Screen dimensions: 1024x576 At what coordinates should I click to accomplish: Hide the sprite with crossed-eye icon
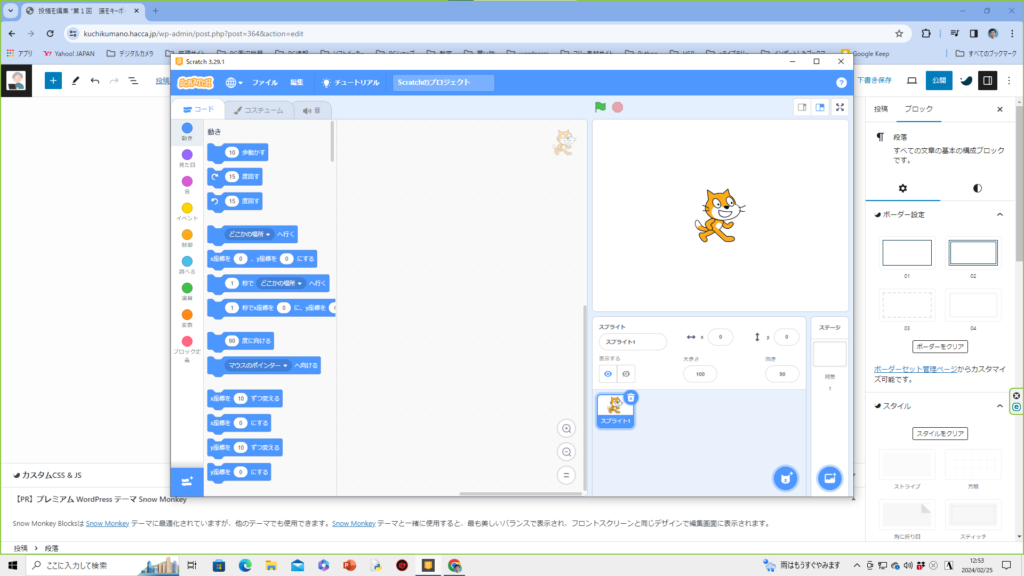coord(626,373)
